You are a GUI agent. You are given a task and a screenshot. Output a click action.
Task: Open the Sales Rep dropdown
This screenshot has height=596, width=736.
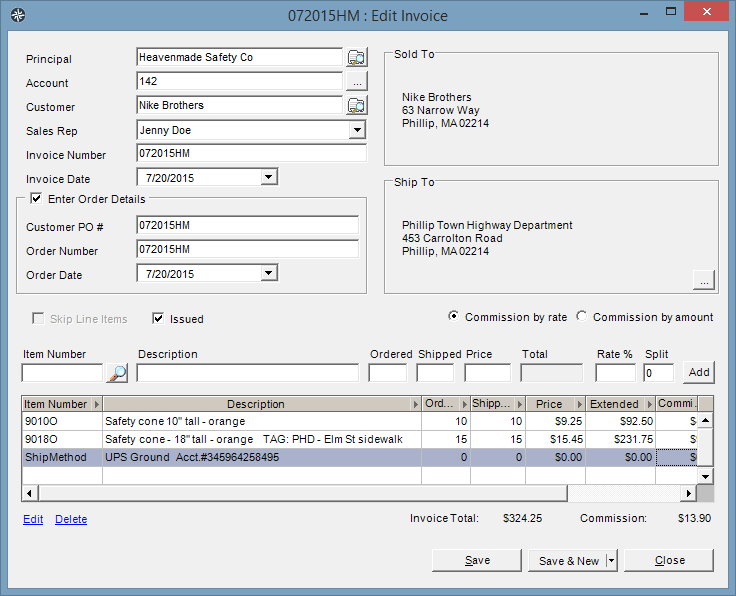click(357, 130)
